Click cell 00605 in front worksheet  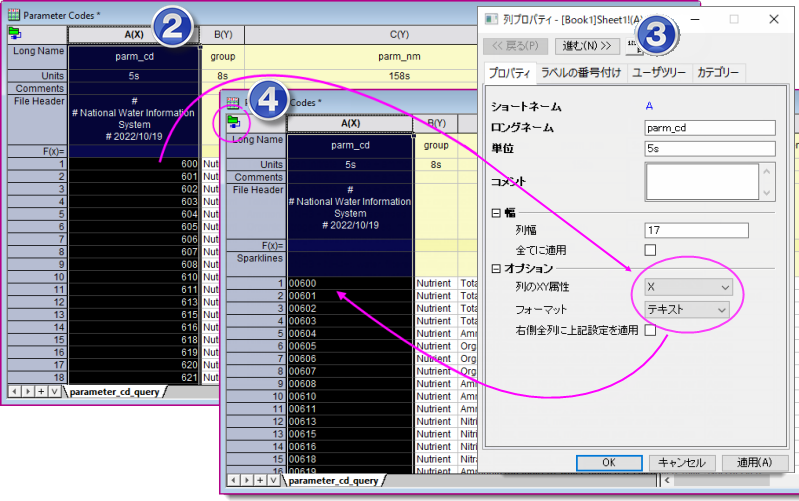click(x=350, y=346)
